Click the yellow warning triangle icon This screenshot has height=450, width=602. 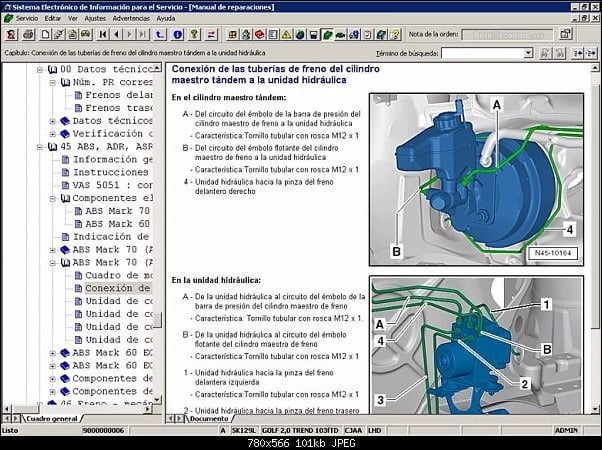tap(286, 35)
